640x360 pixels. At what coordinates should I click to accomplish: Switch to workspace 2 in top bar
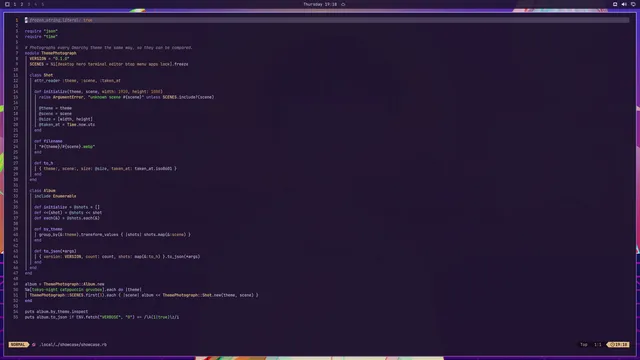click(22, 4)
